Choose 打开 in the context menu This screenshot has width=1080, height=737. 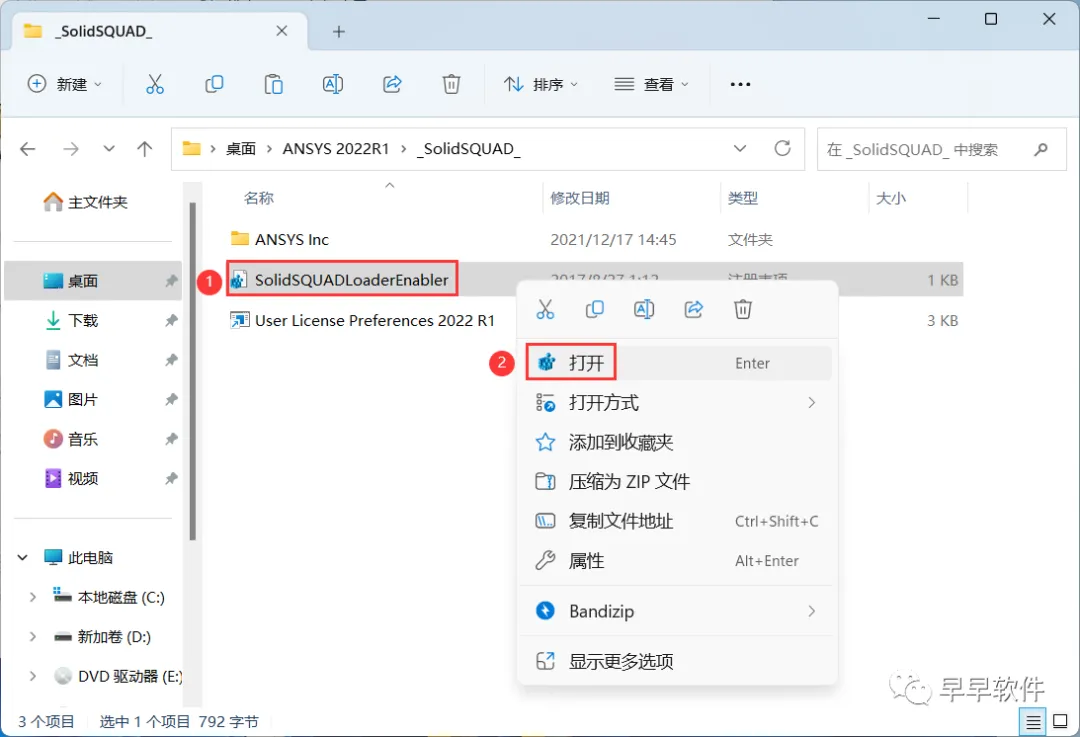coord(677,363)
